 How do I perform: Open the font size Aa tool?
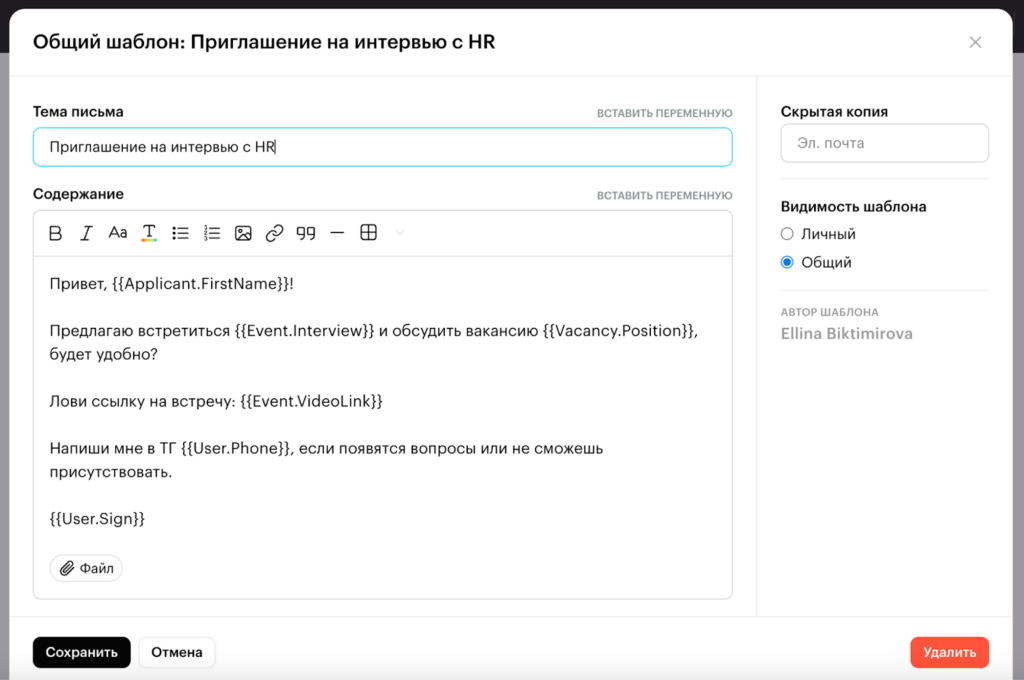click(x=118, y=233)
